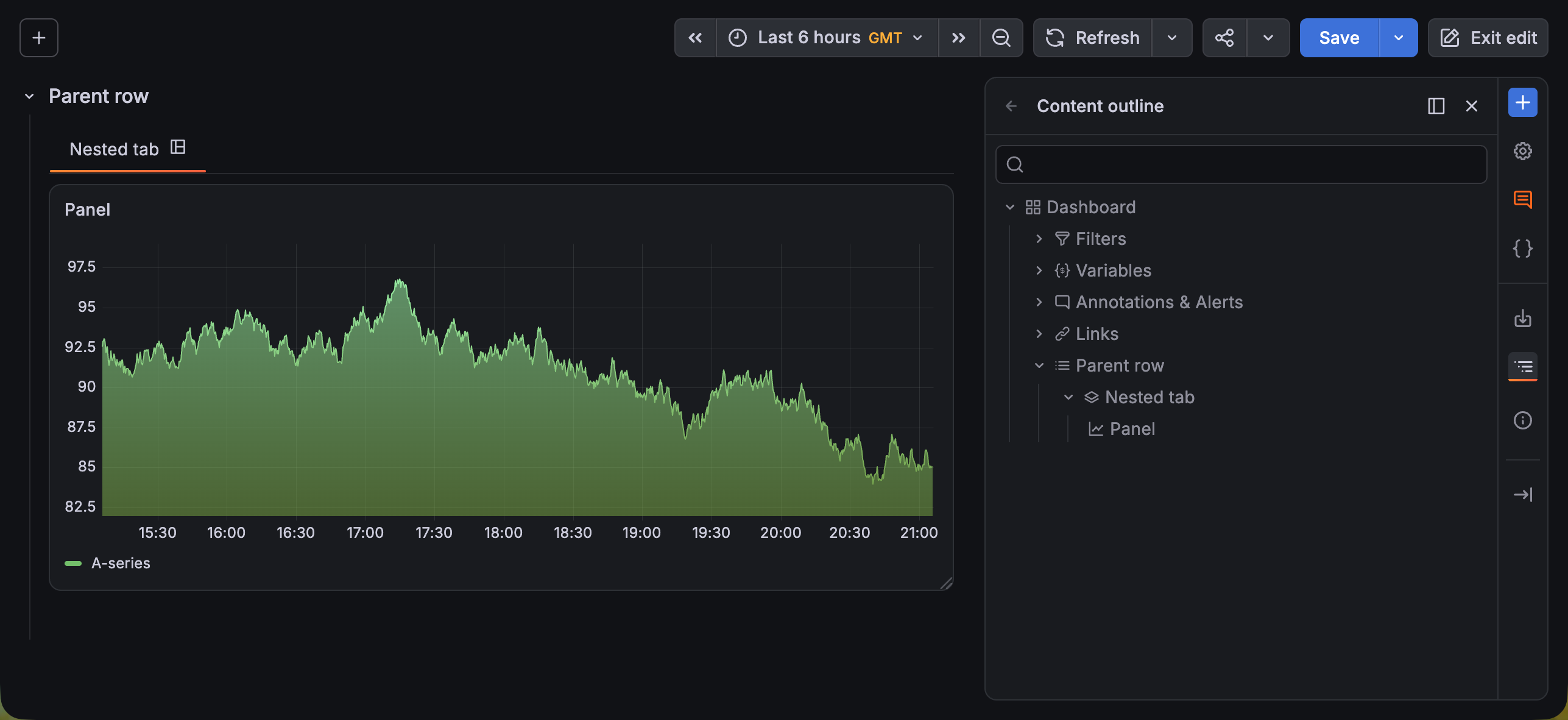Image resolution: width=1568 pixels, height=720 pixels.
Task: Click the graph icon beside Panel outline
Action: tap(1096, 429)
